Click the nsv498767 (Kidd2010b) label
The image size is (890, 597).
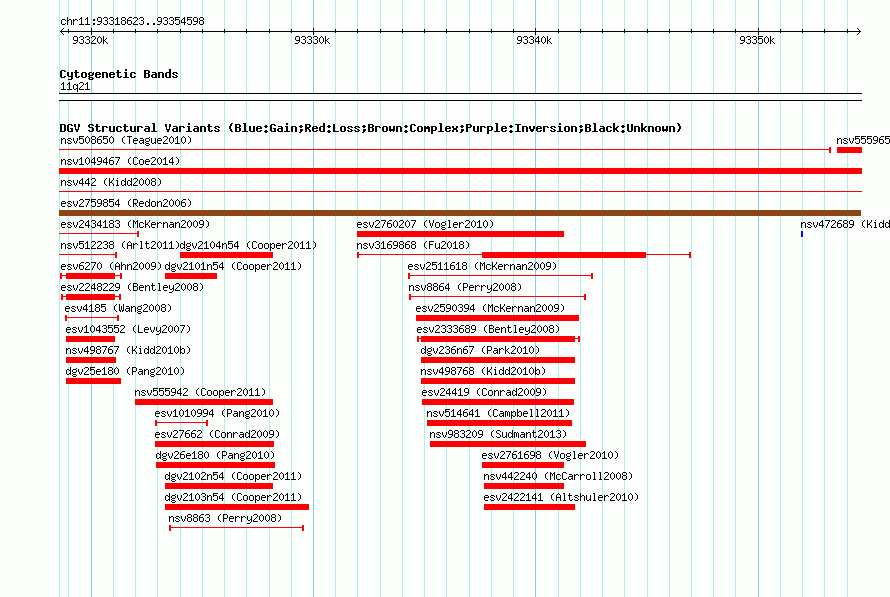click(x=128, y=350)
